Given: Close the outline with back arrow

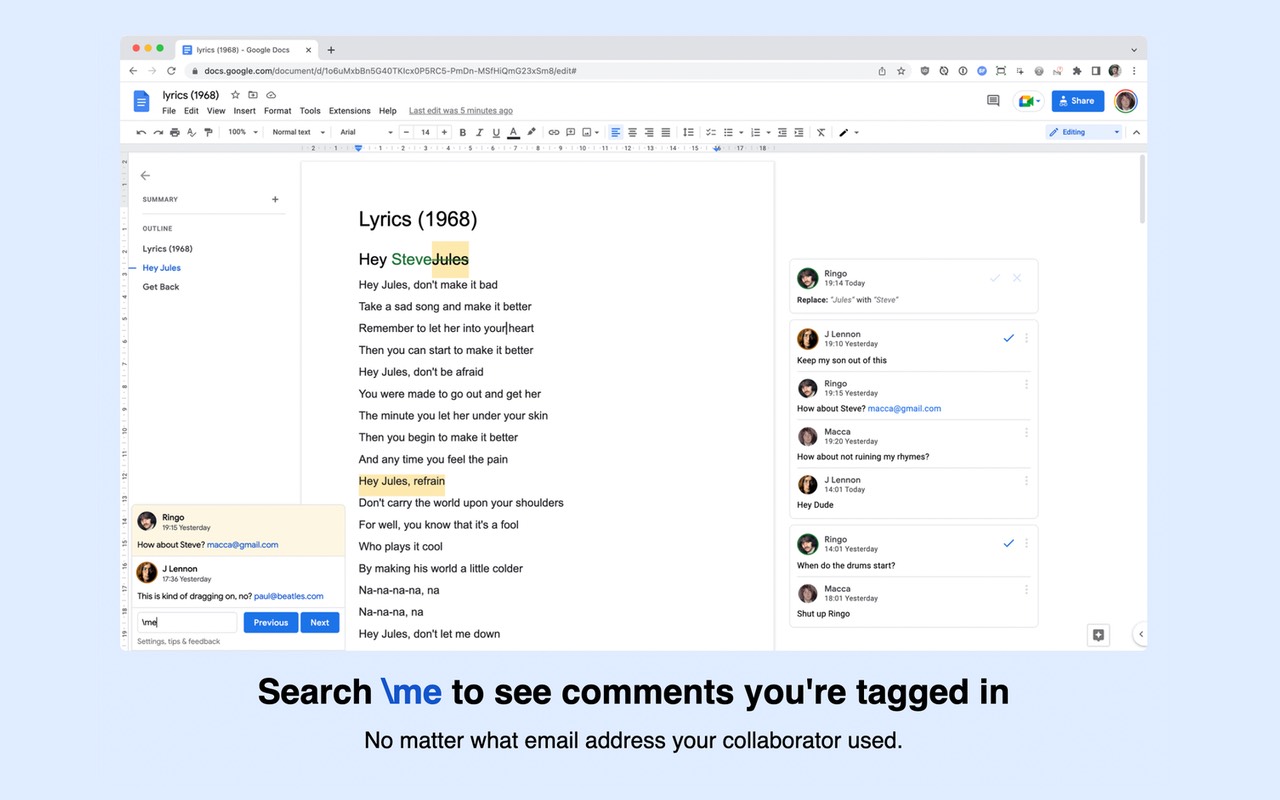Looking at the screenshot, I should tap(145, 175).
